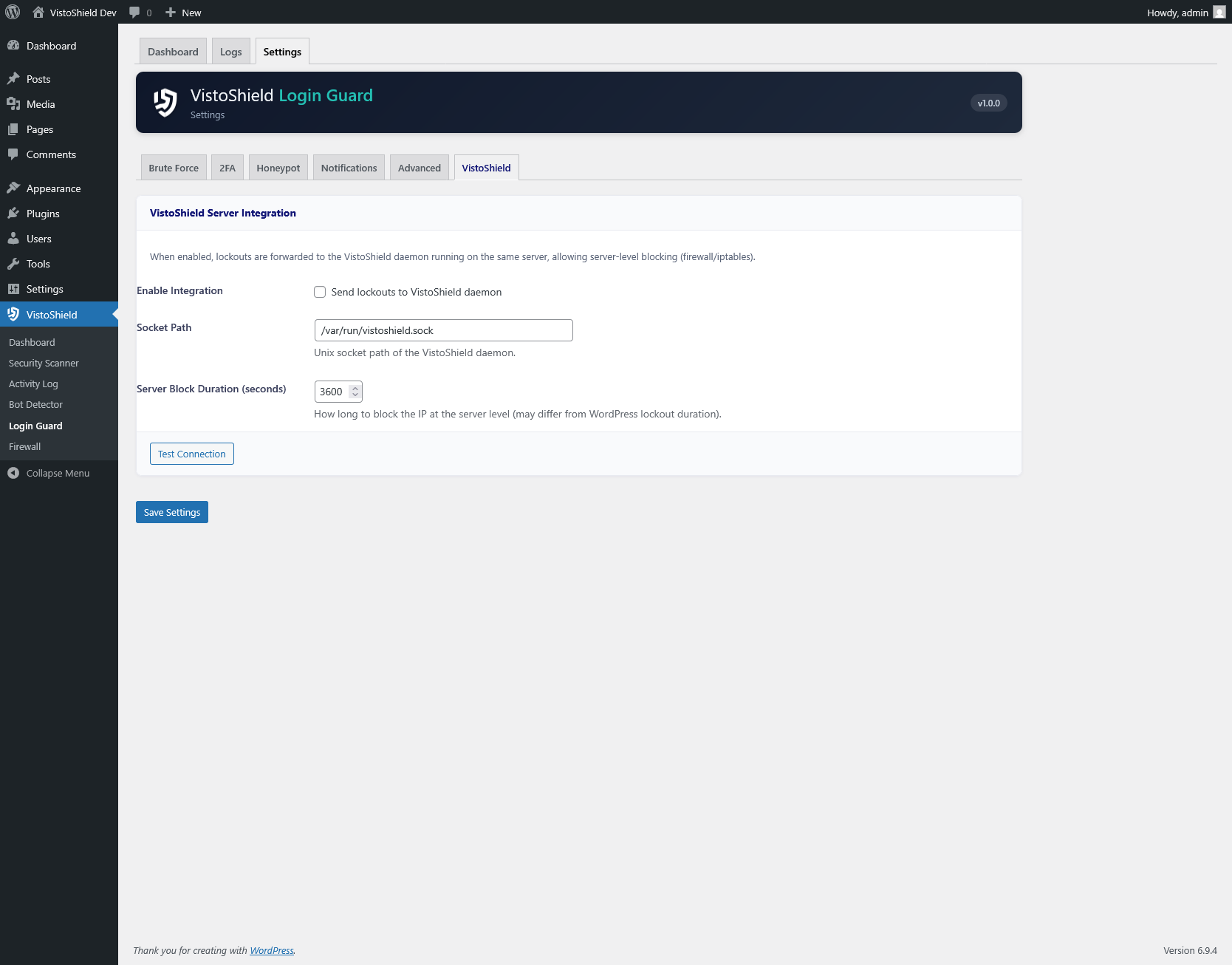The width and height of the screenshot is (1232, 965).
Task: Click the Test Connection button
Action: pyautogui.click(x=191, y=453)
